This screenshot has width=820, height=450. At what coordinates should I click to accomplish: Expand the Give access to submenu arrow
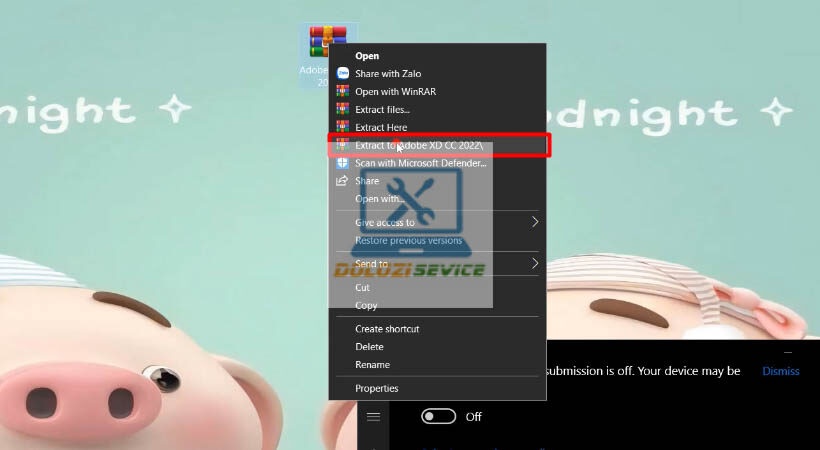point(534,222)
